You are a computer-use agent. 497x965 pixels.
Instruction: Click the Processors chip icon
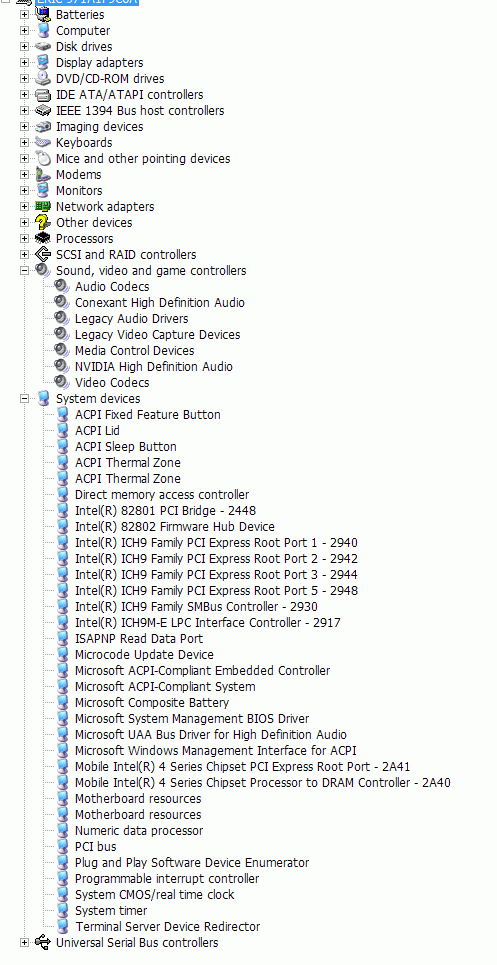click(42, 238)
